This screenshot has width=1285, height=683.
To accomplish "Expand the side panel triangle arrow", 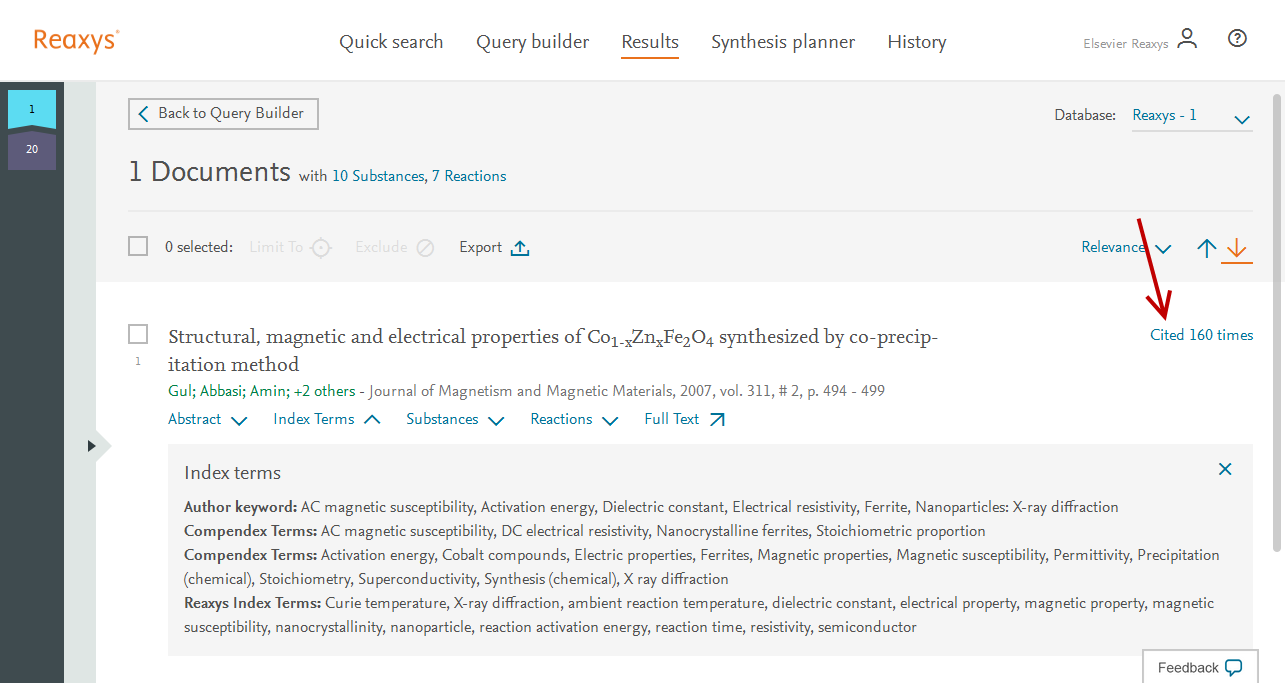I will click(91, 445).
